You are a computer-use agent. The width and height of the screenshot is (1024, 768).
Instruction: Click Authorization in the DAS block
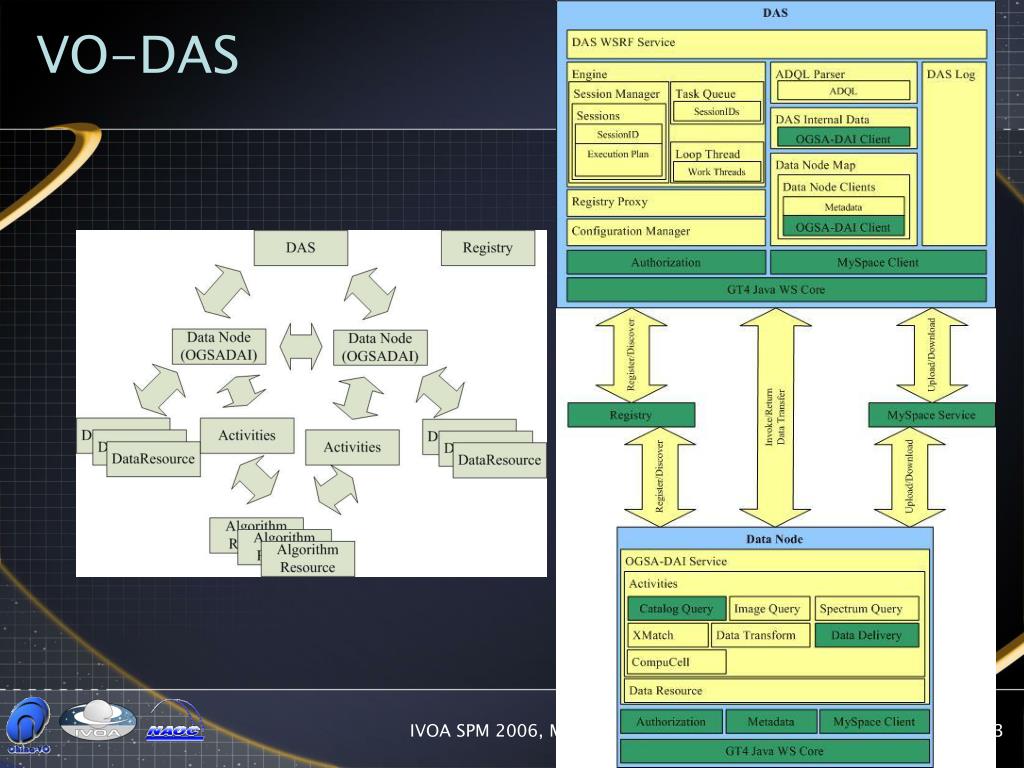[x=665, y=263]
